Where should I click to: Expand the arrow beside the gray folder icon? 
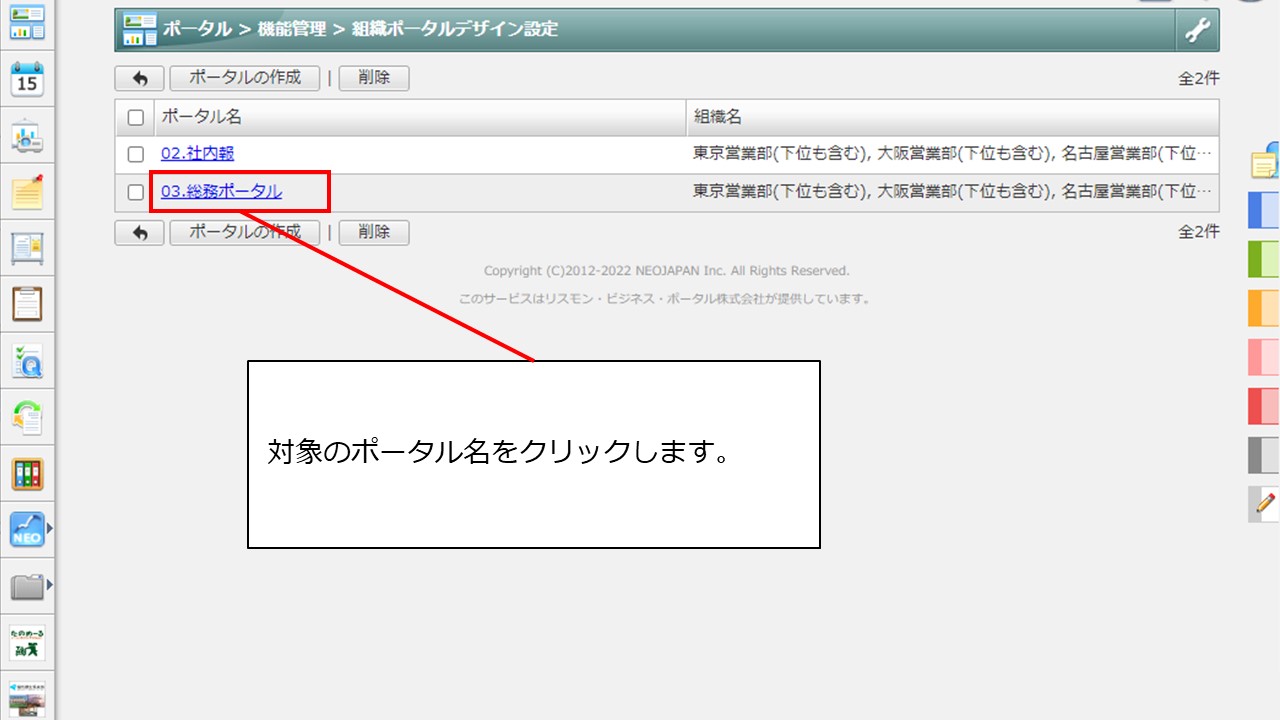(49, 584)
